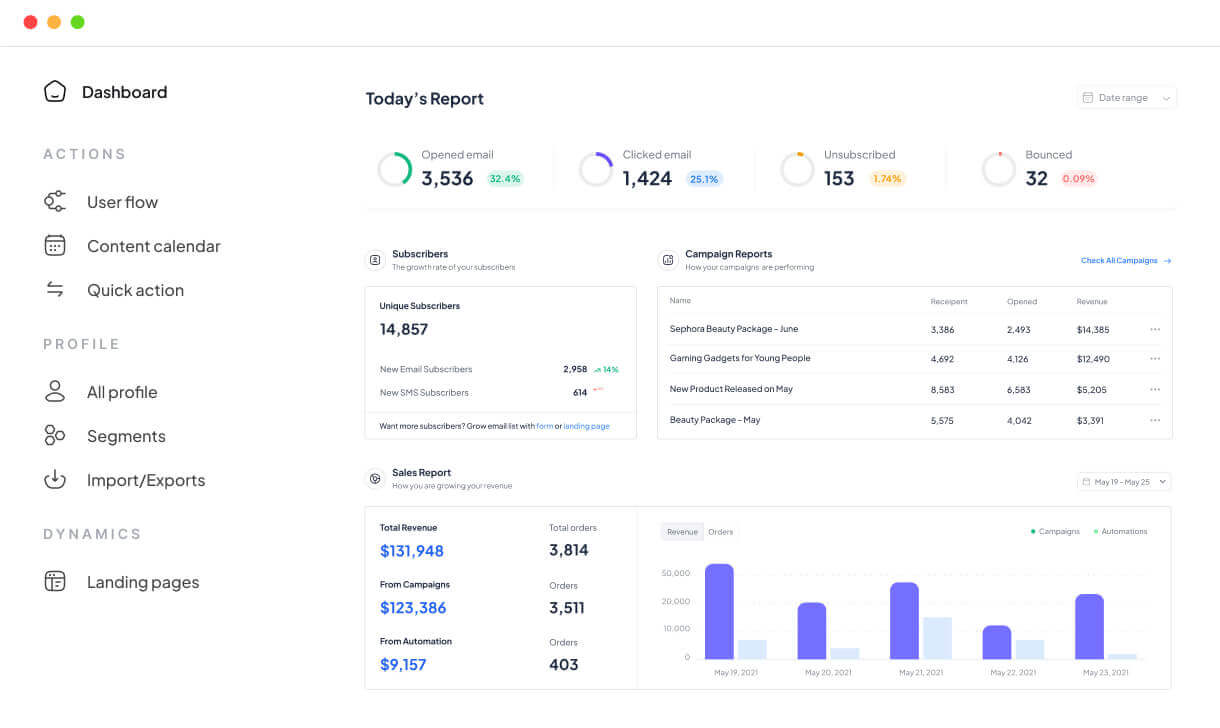The width and height of the screenshot is (1220, 728).
Task: Open the Date range dropdown
Action: pyautogui.click(x=1127, y=98)
